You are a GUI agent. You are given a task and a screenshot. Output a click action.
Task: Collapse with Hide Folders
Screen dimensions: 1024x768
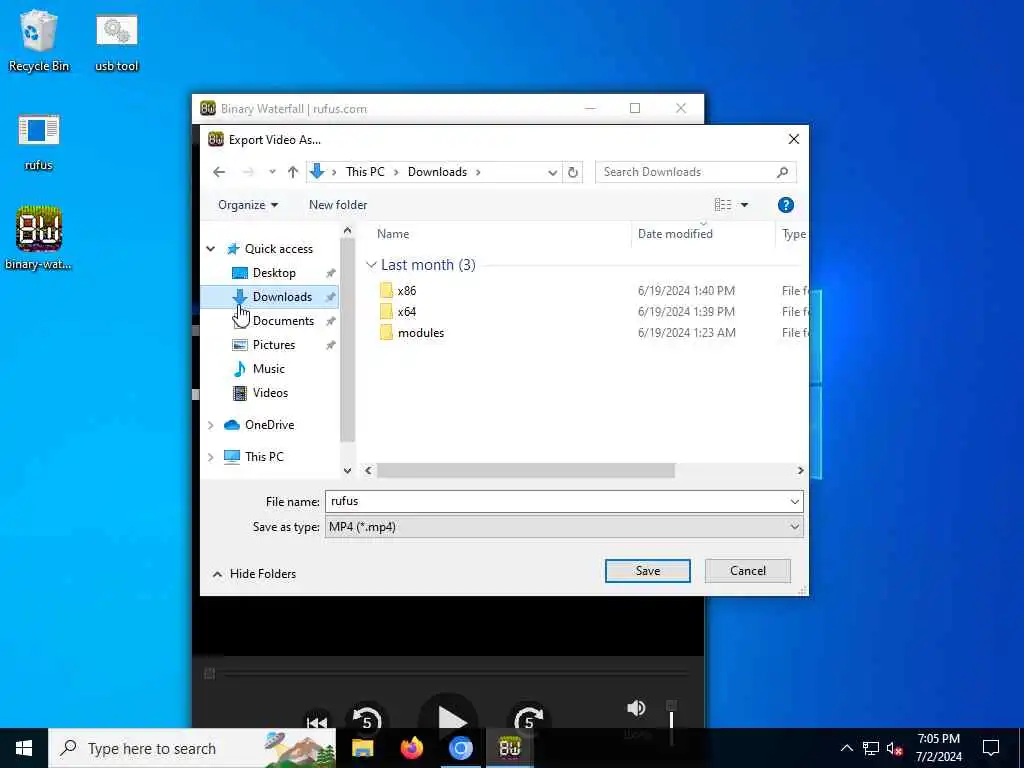255,574
